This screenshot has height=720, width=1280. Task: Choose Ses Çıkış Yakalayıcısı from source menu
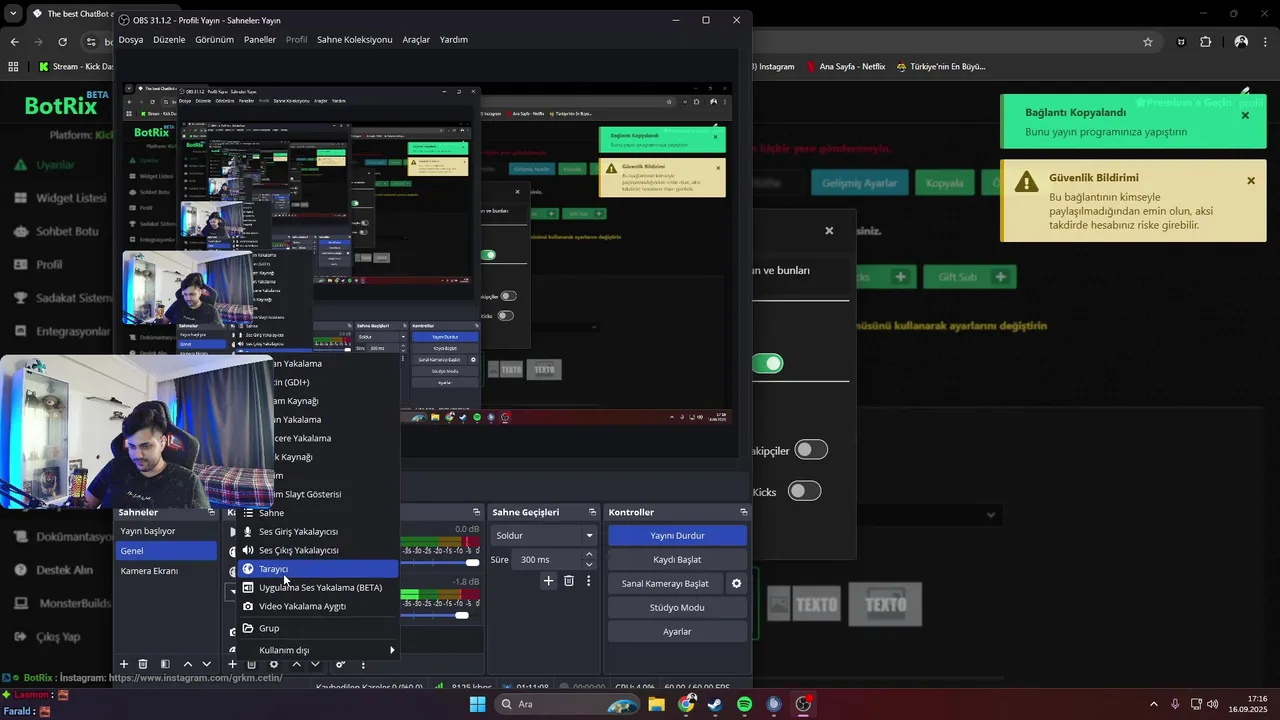pyautogui.click(x=318, y=550)
